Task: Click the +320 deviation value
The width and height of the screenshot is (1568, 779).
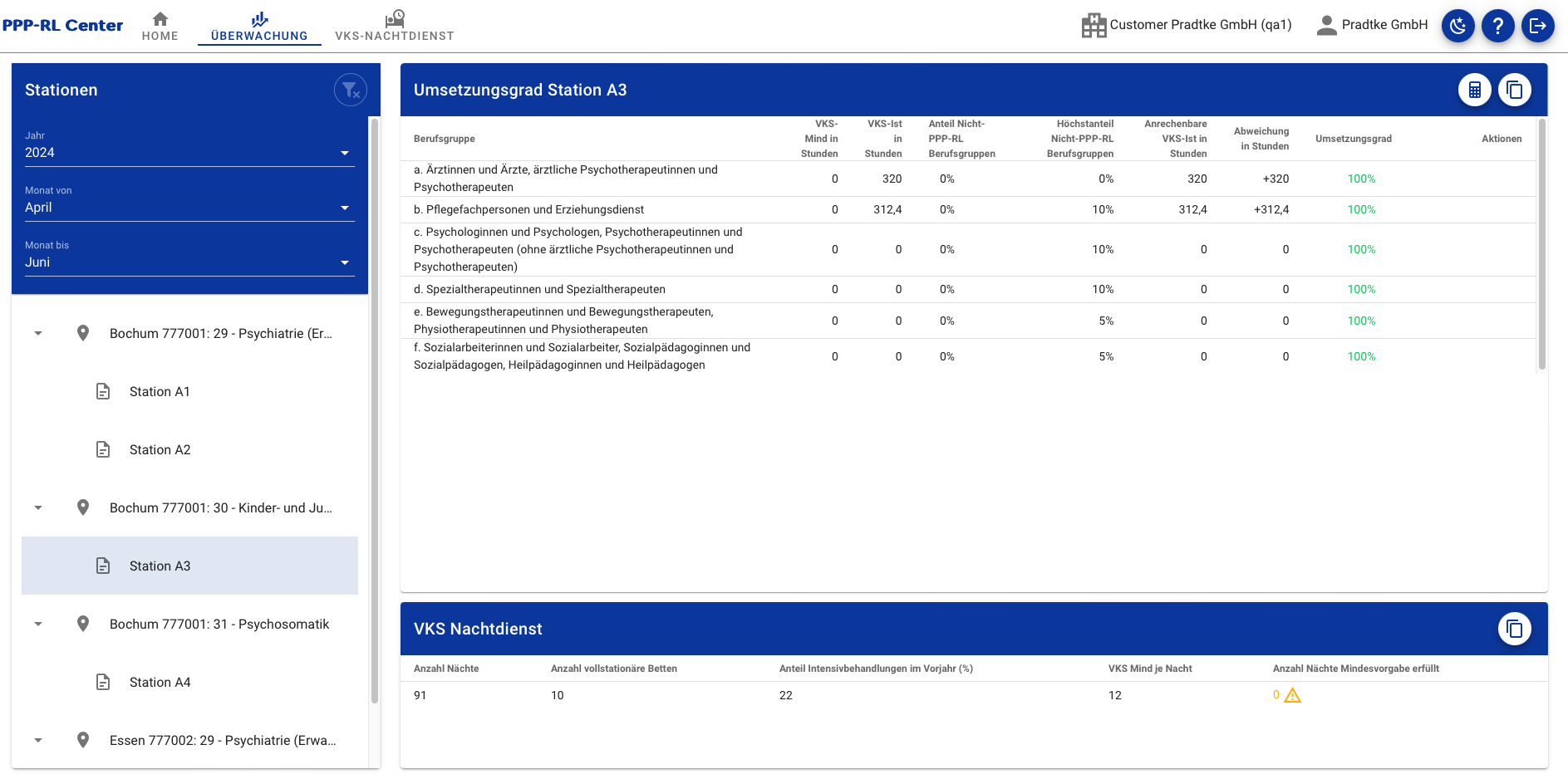Action: tap(1276, 179)
